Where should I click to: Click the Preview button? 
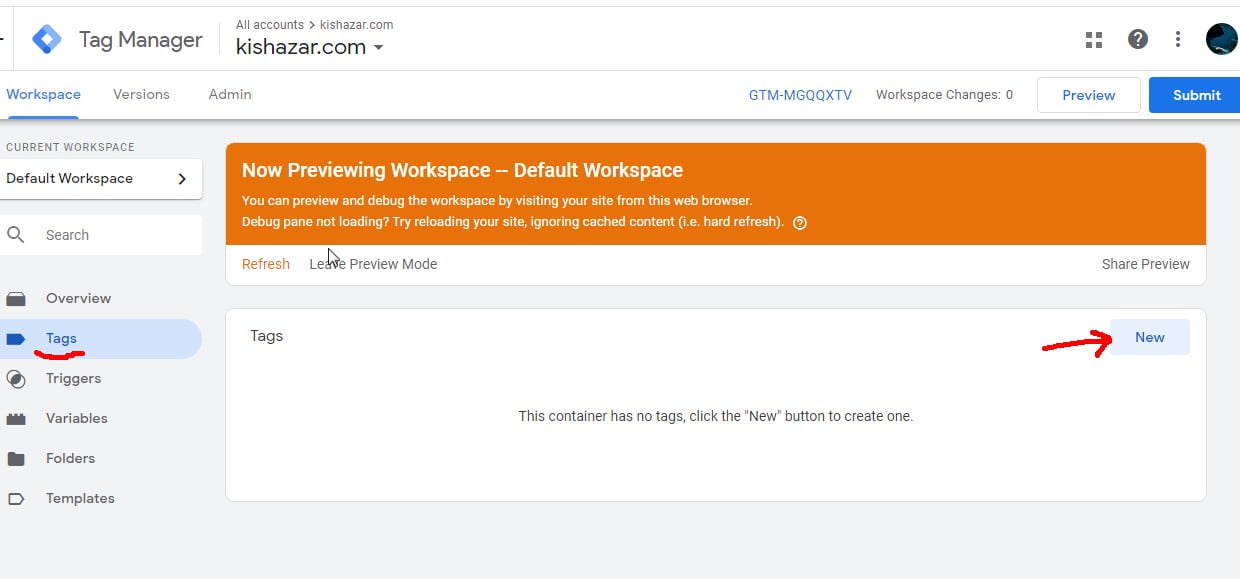click(x=1089, y=95)
